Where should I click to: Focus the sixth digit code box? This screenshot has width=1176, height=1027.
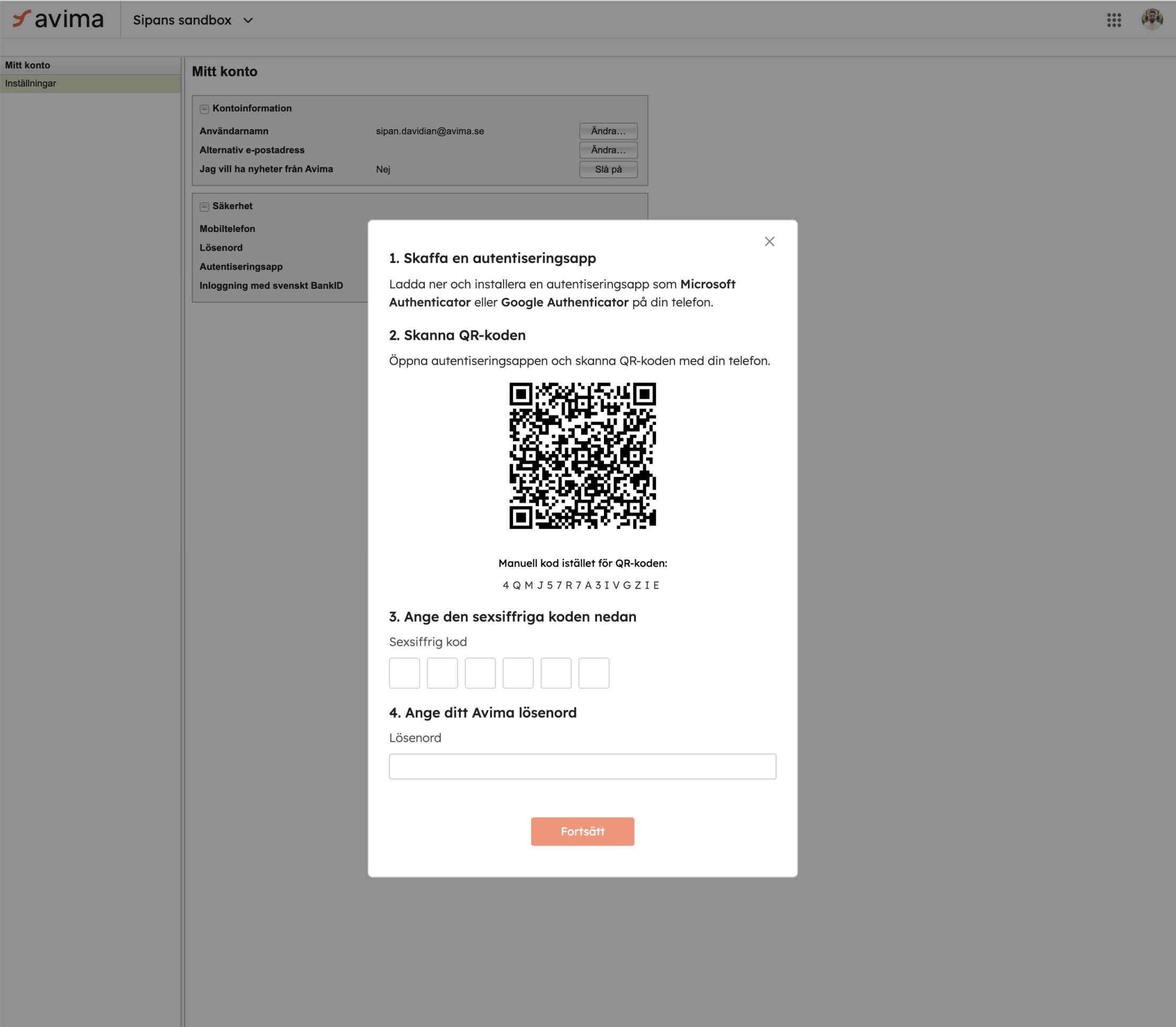pos(594,673)
